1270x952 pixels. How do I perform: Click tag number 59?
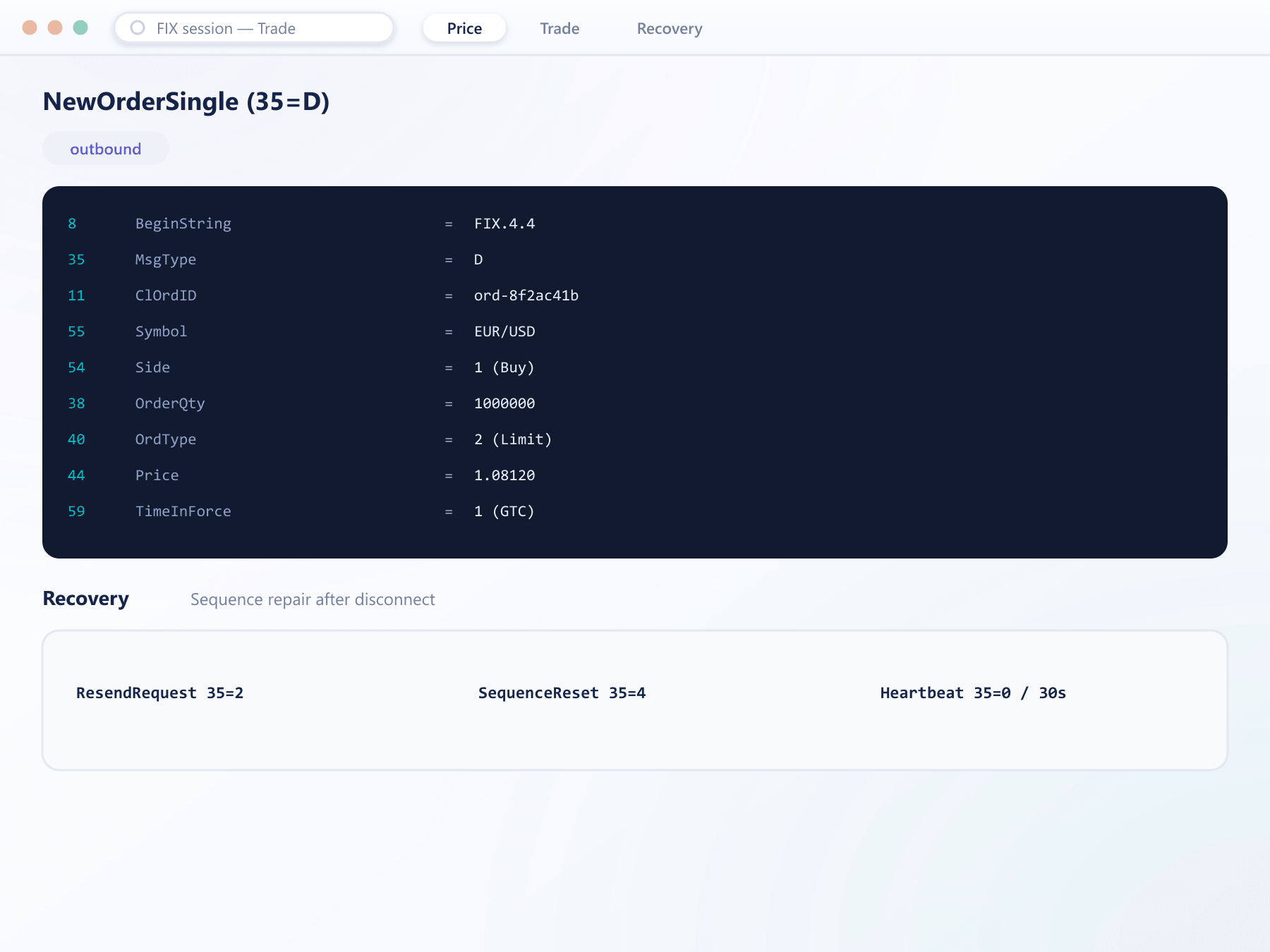76,511
